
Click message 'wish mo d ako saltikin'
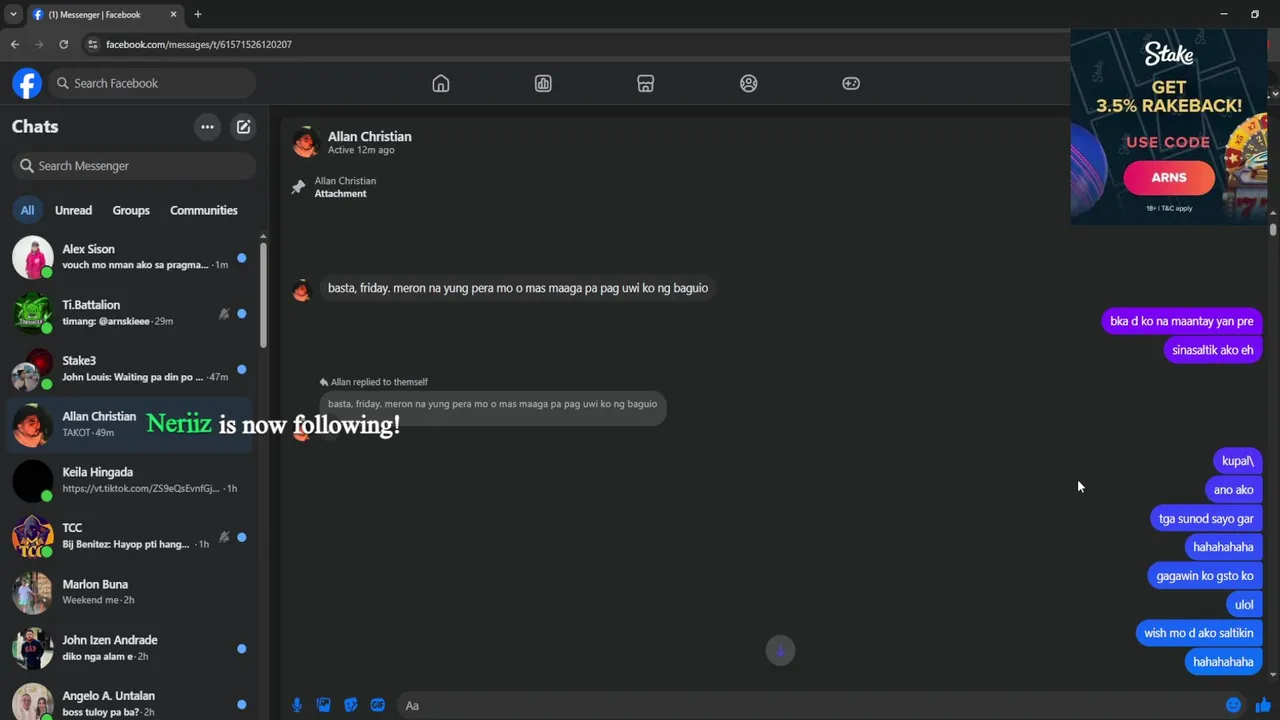pos(1198,633)
